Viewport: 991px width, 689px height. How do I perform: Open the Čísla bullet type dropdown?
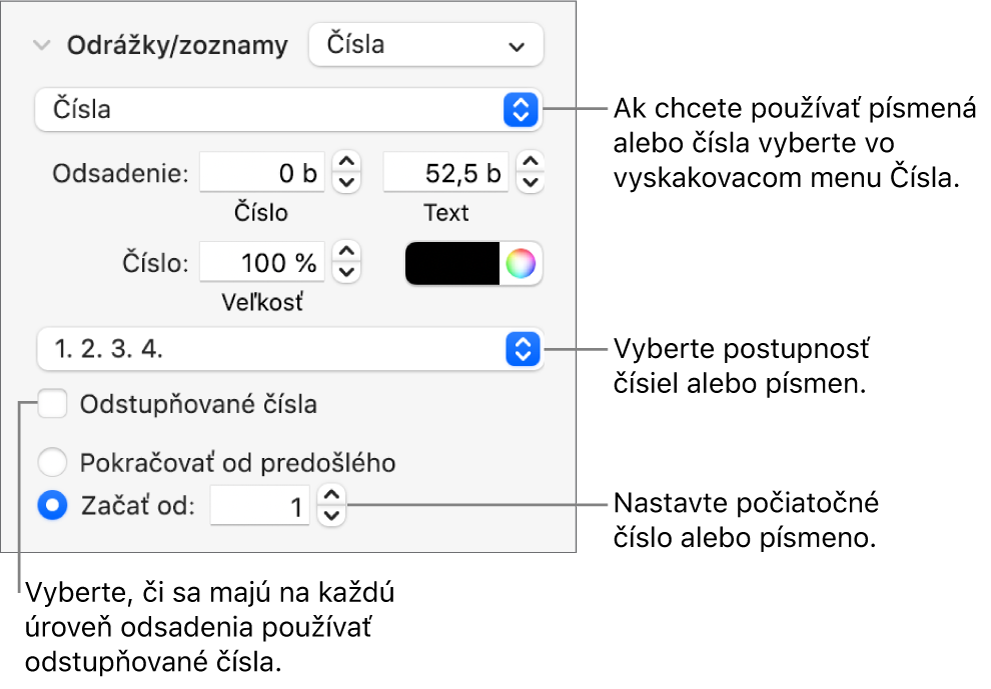[x=288, y=109]
